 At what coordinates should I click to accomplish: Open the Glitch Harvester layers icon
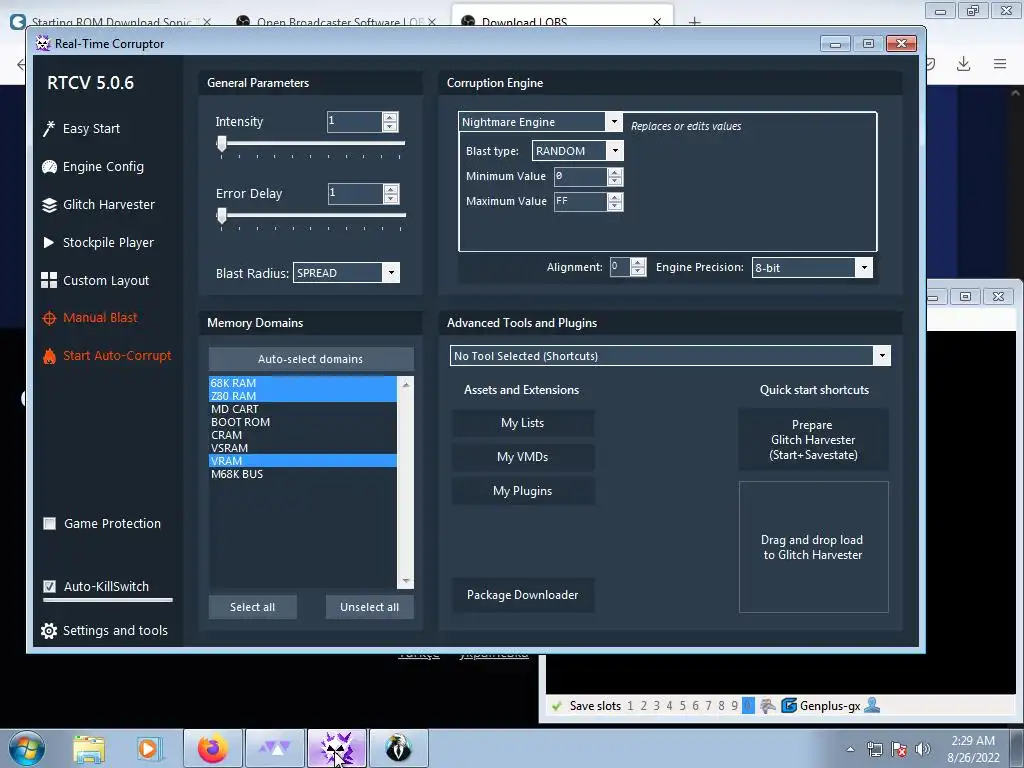tap(49, 205)
